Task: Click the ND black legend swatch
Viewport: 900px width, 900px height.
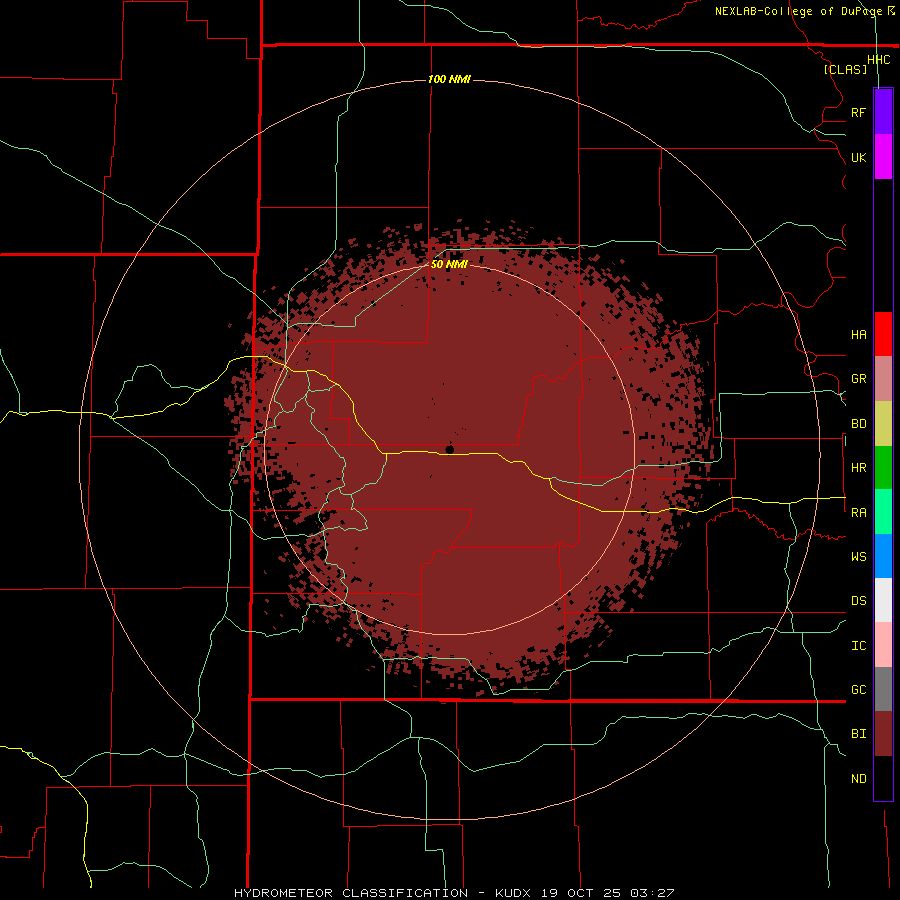Action: [883, 778]
